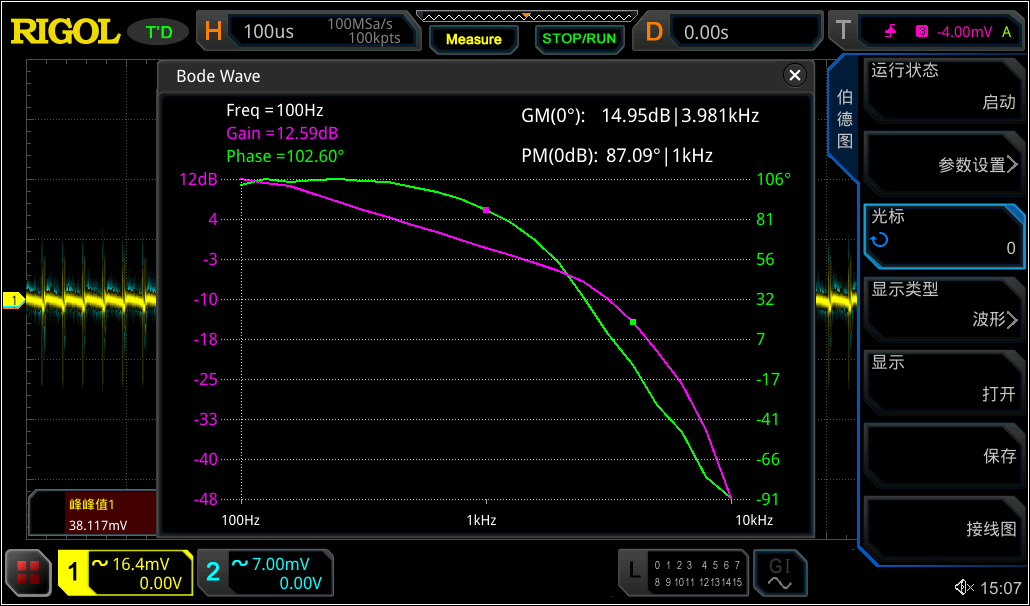Click the RIGOL logo
The image size is (1030, 606).
[x=64, y=31]
